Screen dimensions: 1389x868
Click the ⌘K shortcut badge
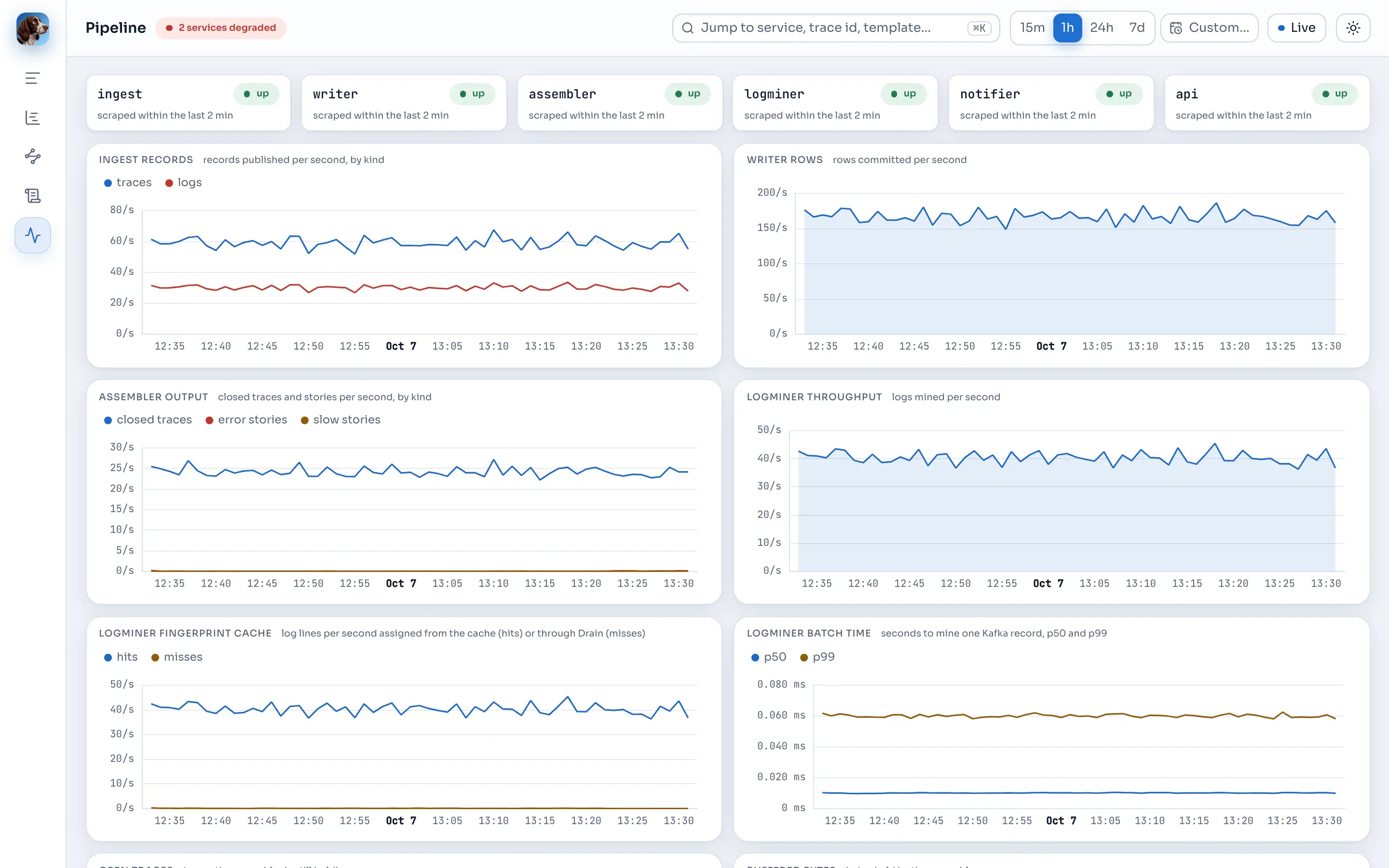pos(979,28)
